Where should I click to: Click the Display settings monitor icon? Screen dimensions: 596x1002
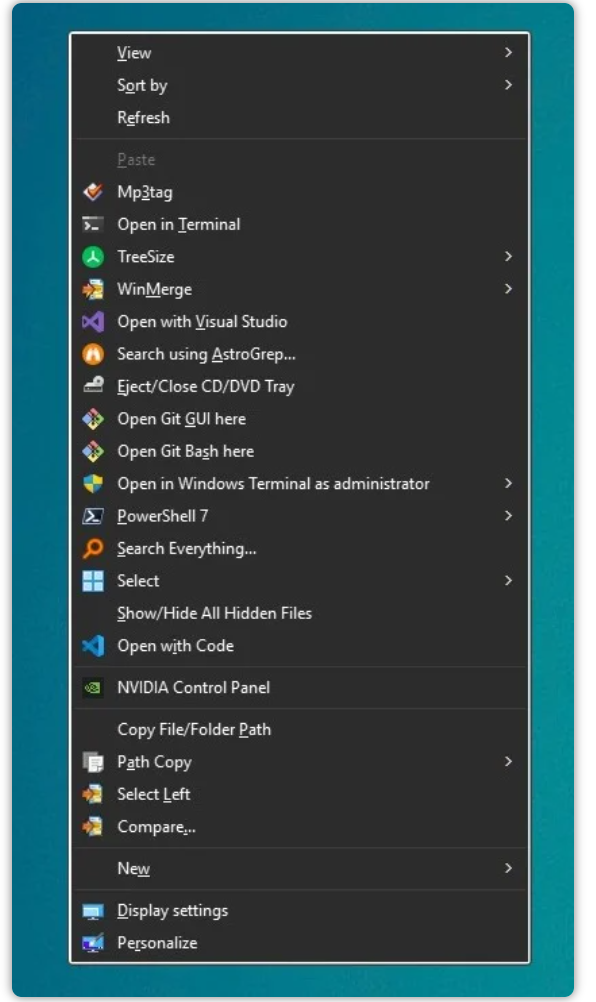(93, 911)
